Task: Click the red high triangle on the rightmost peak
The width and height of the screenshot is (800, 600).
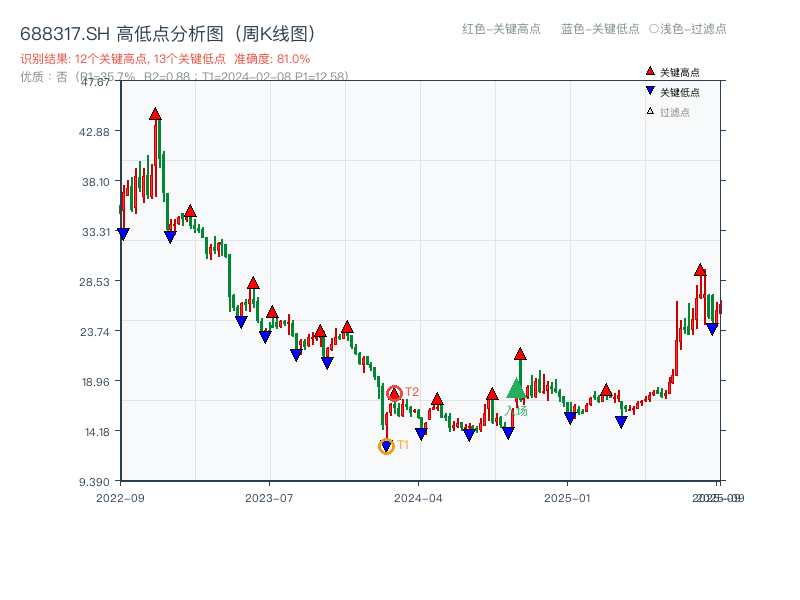Action: (x=699, y=268)
